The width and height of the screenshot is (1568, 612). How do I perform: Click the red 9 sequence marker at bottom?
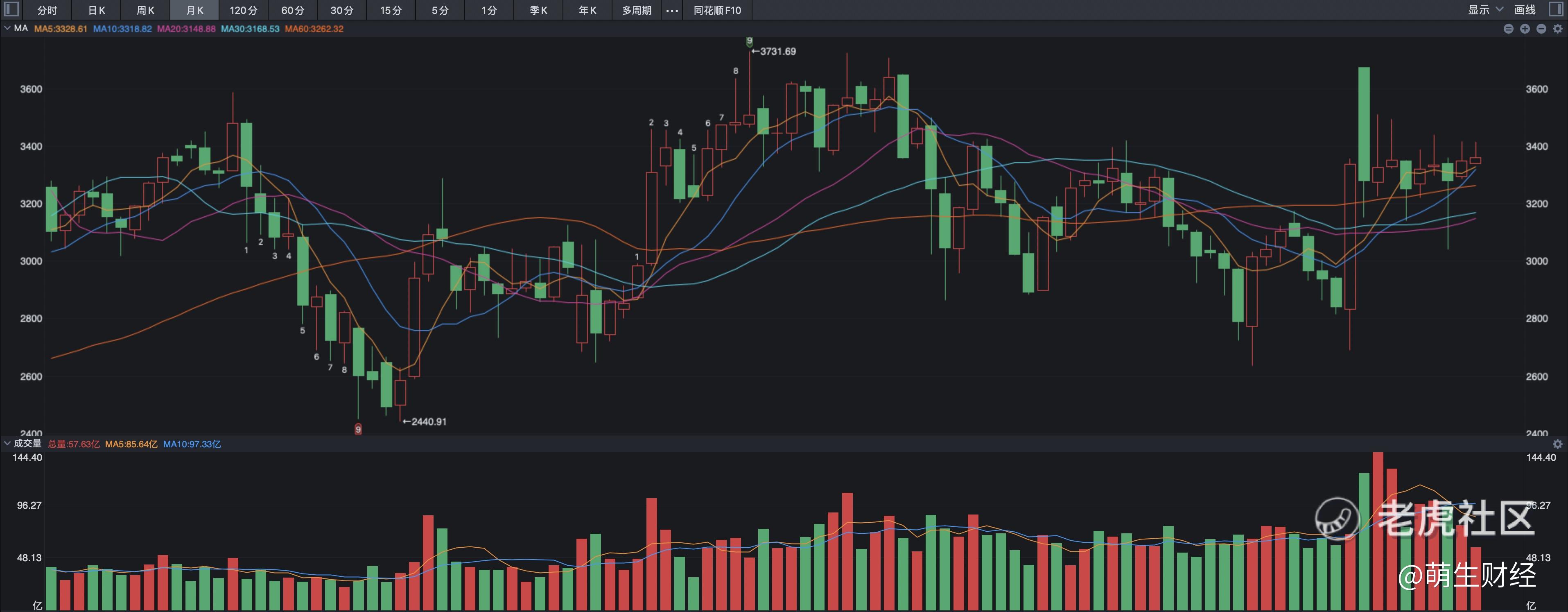click(358, 429)
